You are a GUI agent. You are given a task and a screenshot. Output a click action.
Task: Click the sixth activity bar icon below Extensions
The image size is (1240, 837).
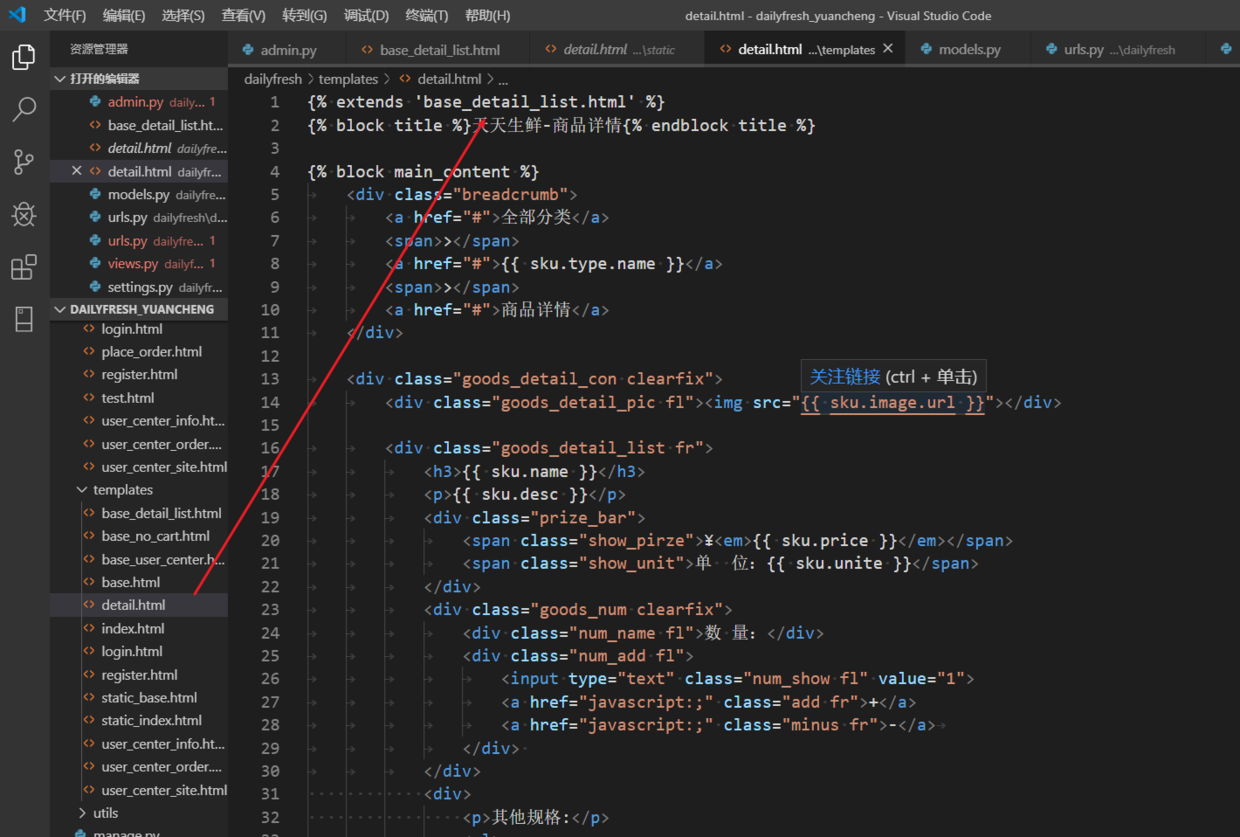pos(24,319)
